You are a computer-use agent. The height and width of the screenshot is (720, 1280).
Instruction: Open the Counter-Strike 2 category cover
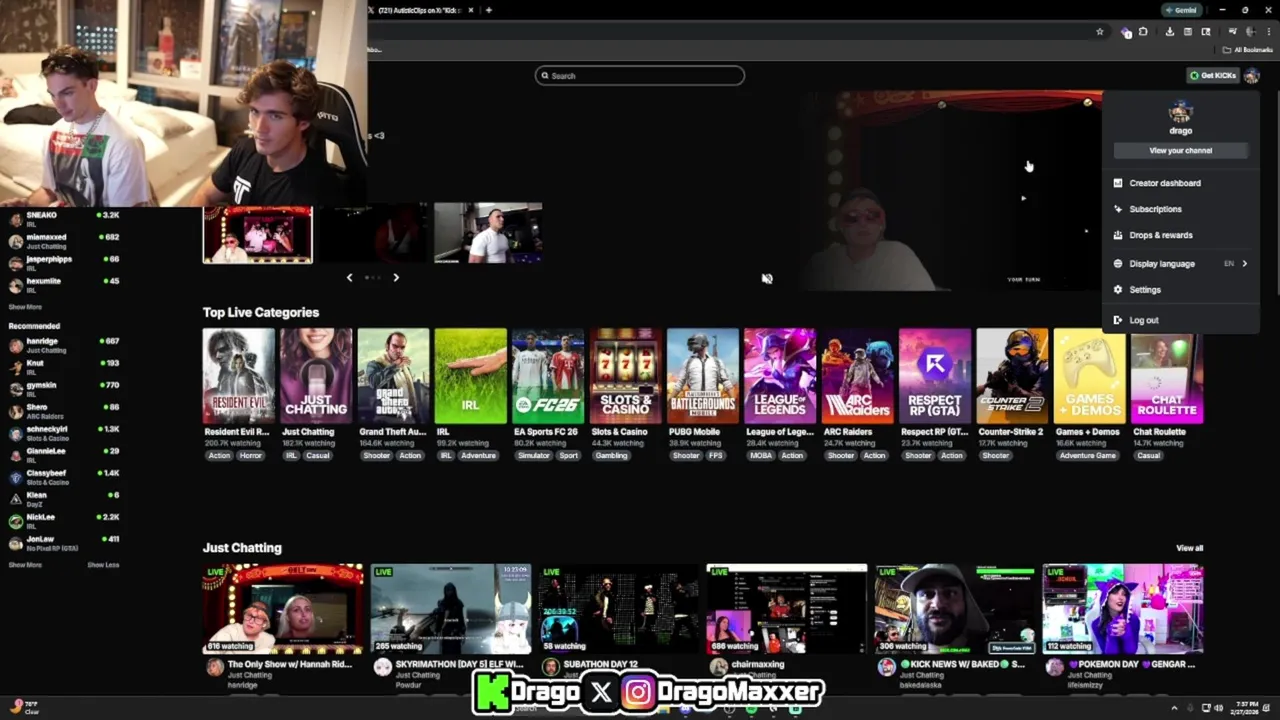[x=1012, y=376]
